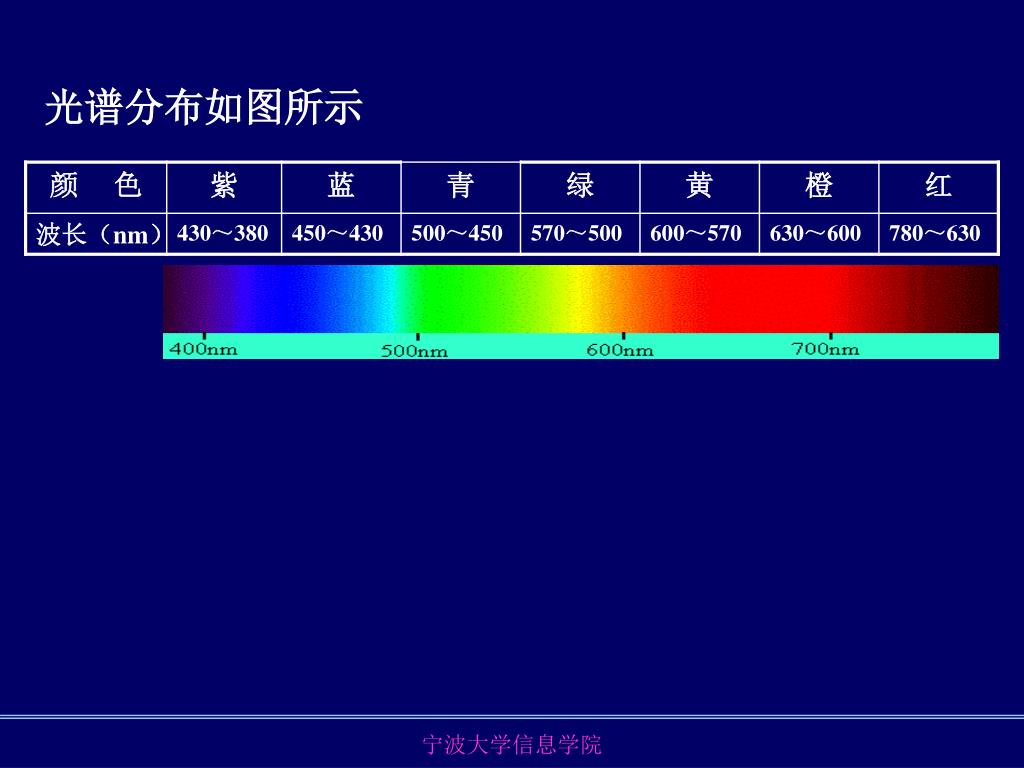The width and height of the screenshot is (1024, 768).
Task: Select the 780～630 wavelength cell
Action: click(938, 233)
